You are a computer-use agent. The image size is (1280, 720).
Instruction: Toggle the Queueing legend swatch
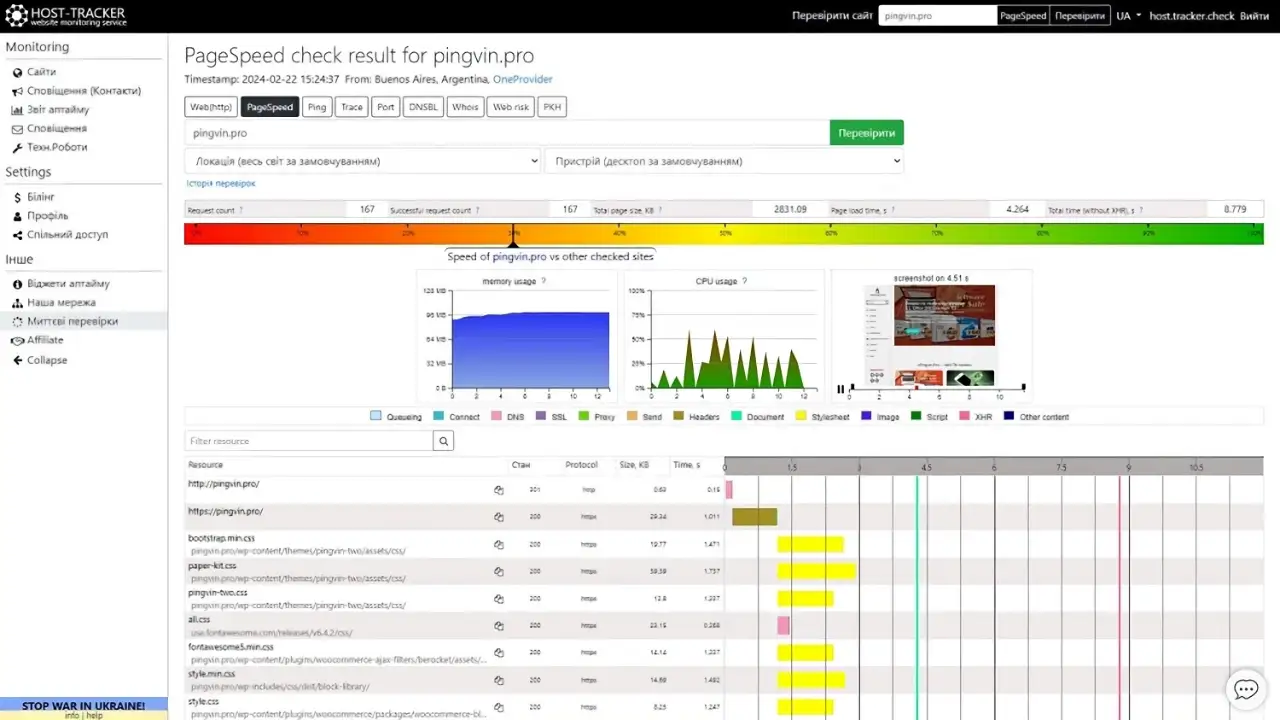(x=376, y=416)
